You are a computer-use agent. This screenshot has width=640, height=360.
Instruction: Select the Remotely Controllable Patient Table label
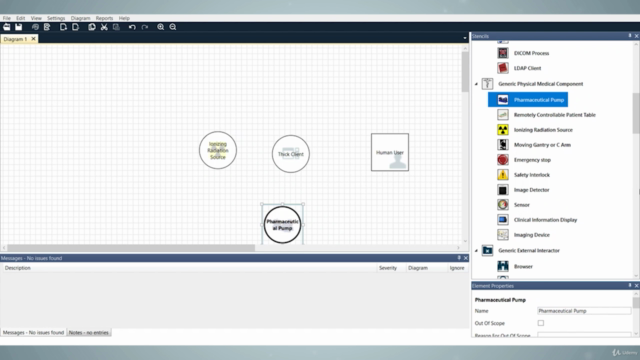[x=555, y=115]
